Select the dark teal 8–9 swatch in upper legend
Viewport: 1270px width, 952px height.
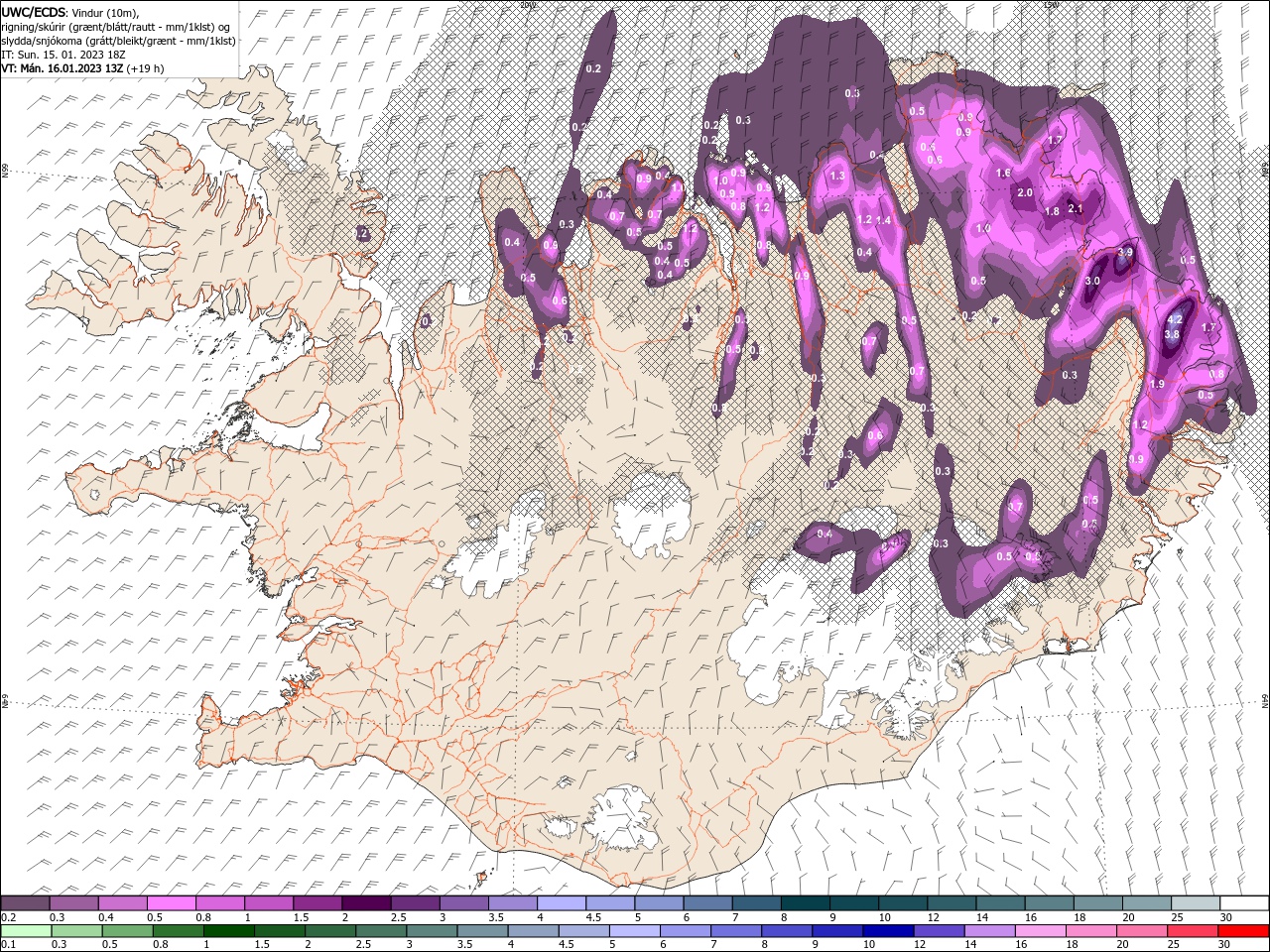(x=804, y=902)
